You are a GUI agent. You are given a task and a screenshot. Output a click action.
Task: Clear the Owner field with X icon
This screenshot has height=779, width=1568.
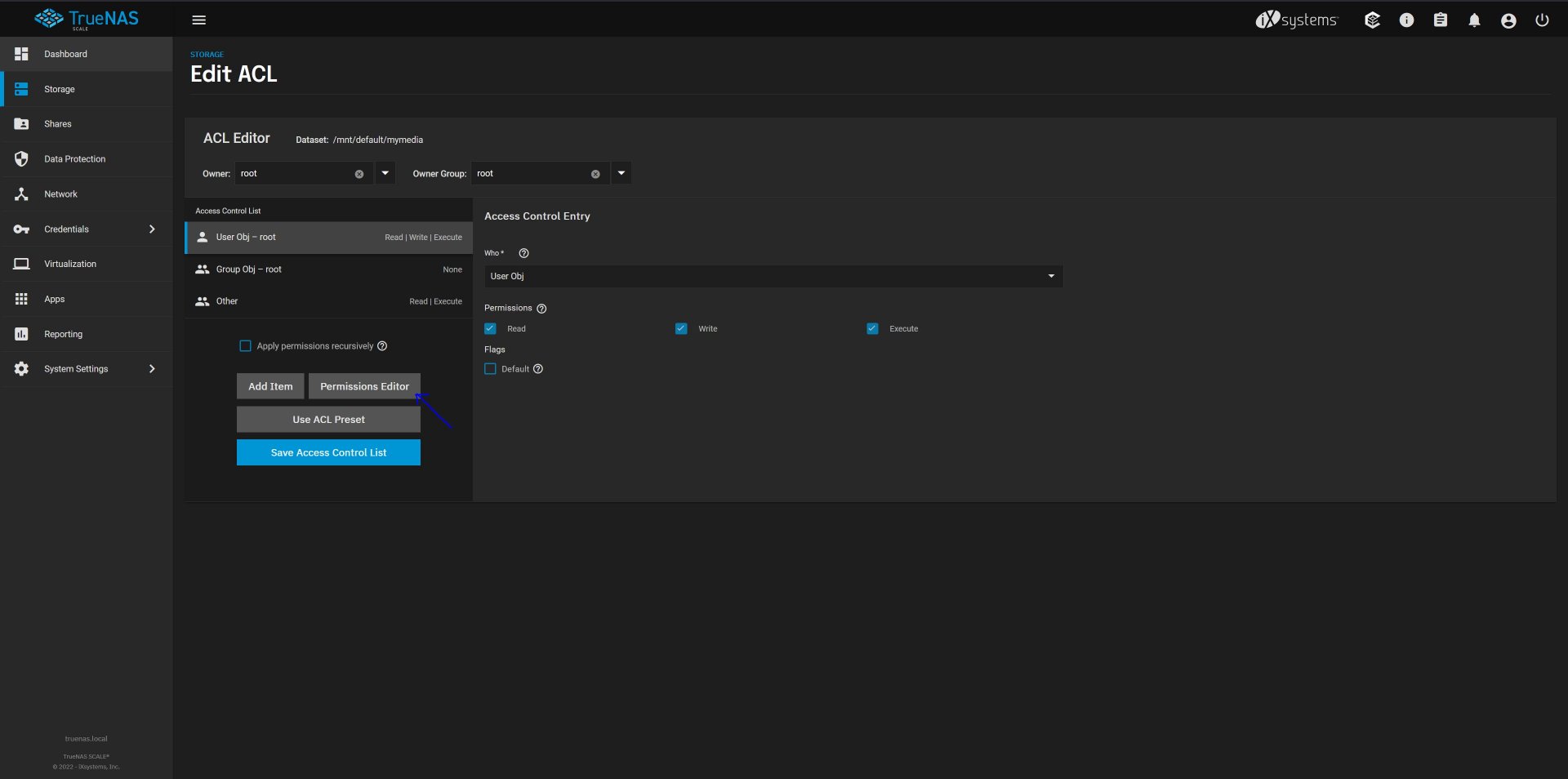359,174
